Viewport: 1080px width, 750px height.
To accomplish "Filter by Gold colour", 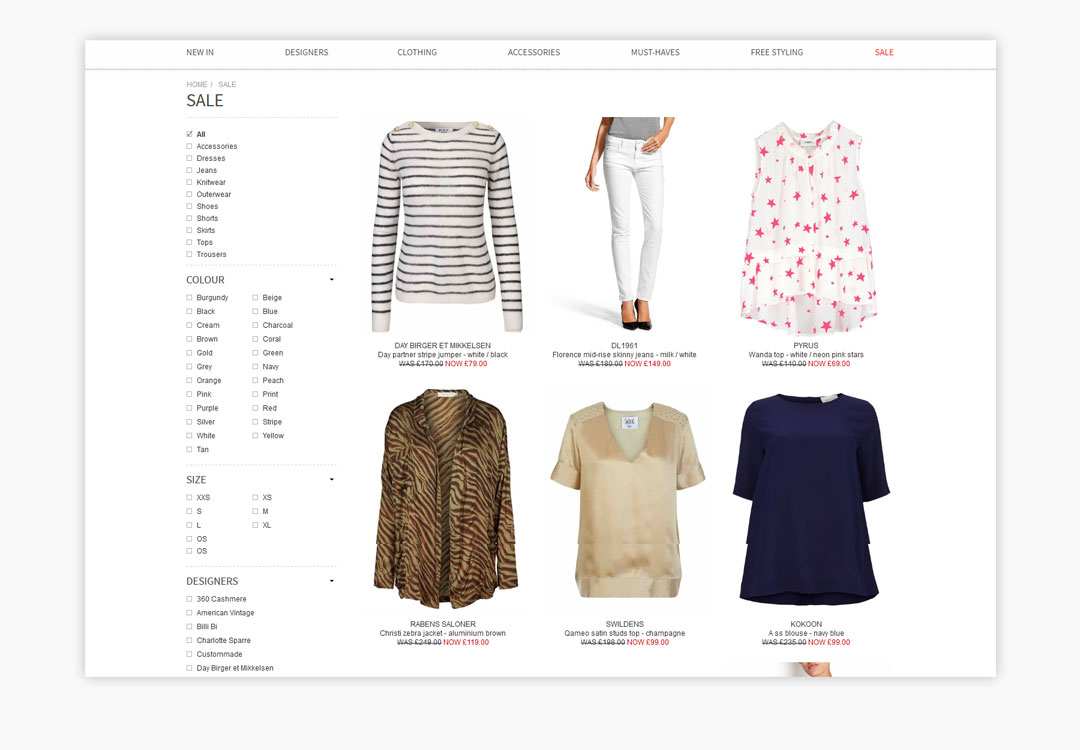I will [x=189, y=353].
